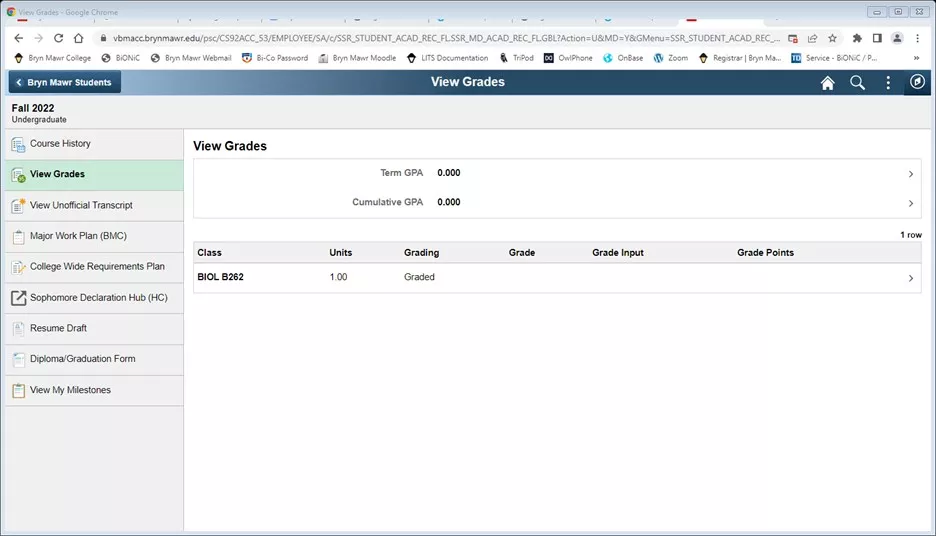936x536 pixels.
Task: Click the Units column header
Action: point(340,252)
